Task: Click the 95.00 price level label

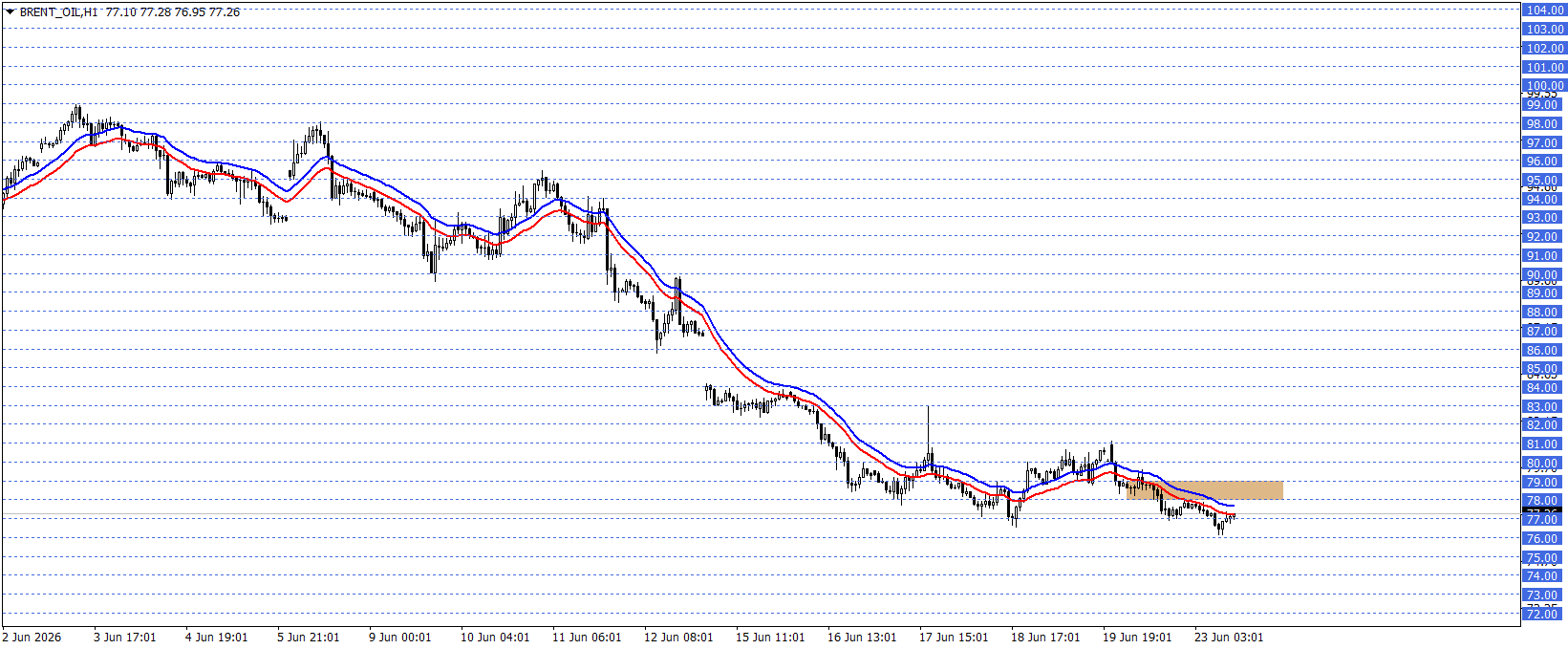Action: (x=1544, y=180)
